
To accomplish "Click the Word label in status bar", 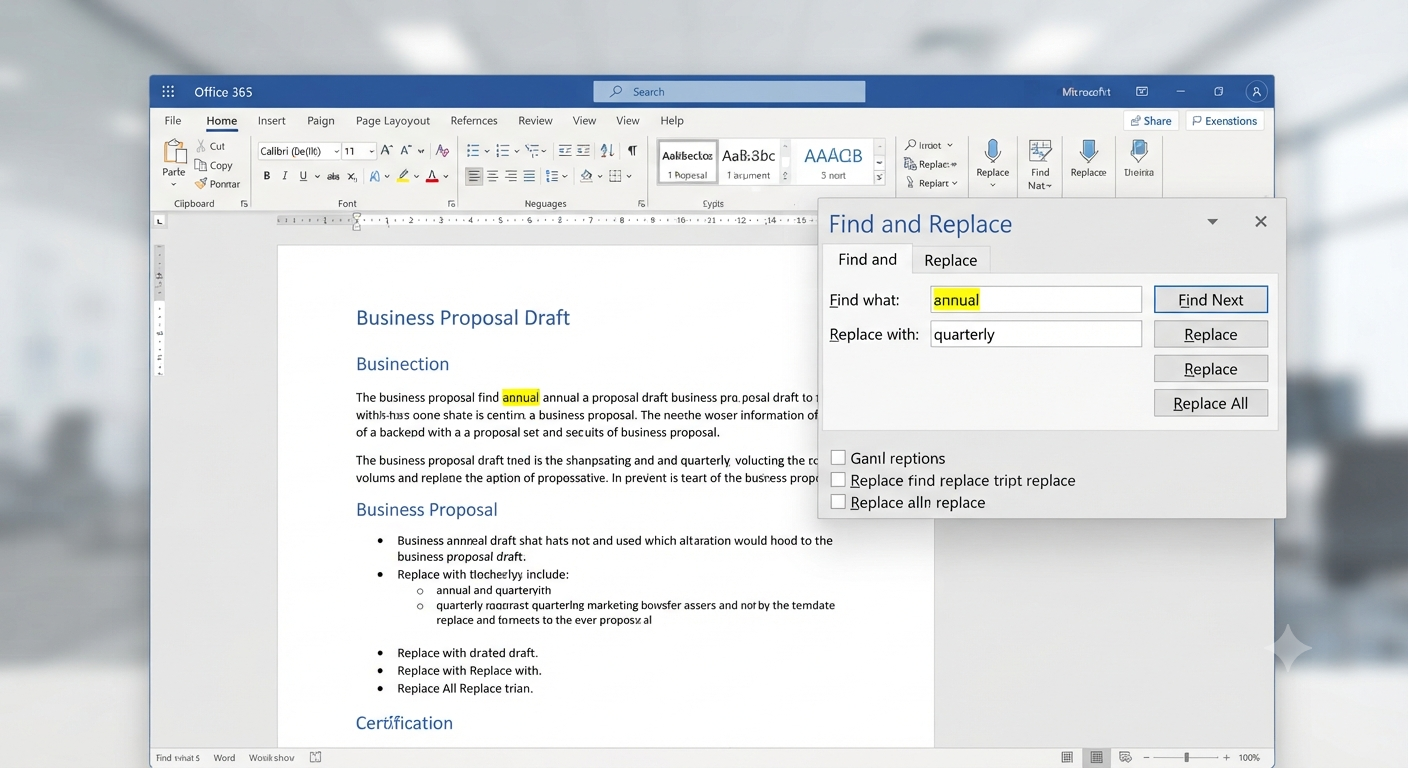I will click(x=224, y=758).
